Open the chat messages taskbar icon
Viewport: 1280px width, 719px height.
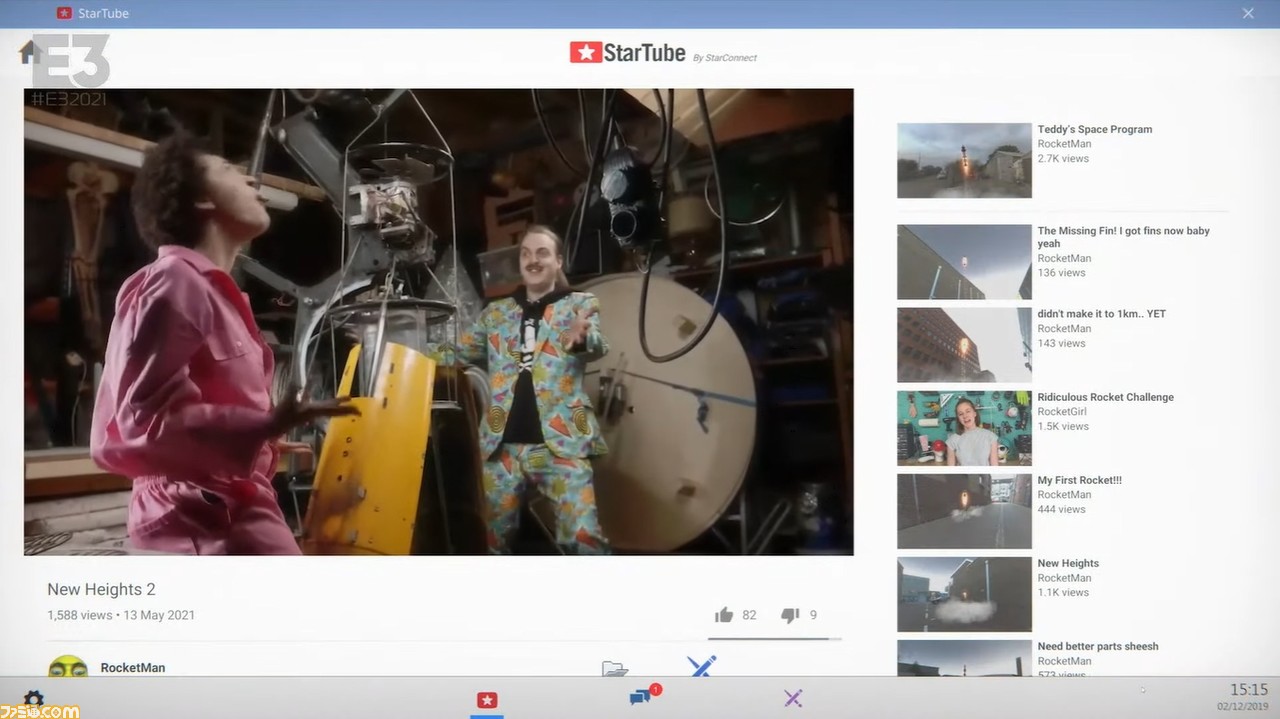point(642,697)
